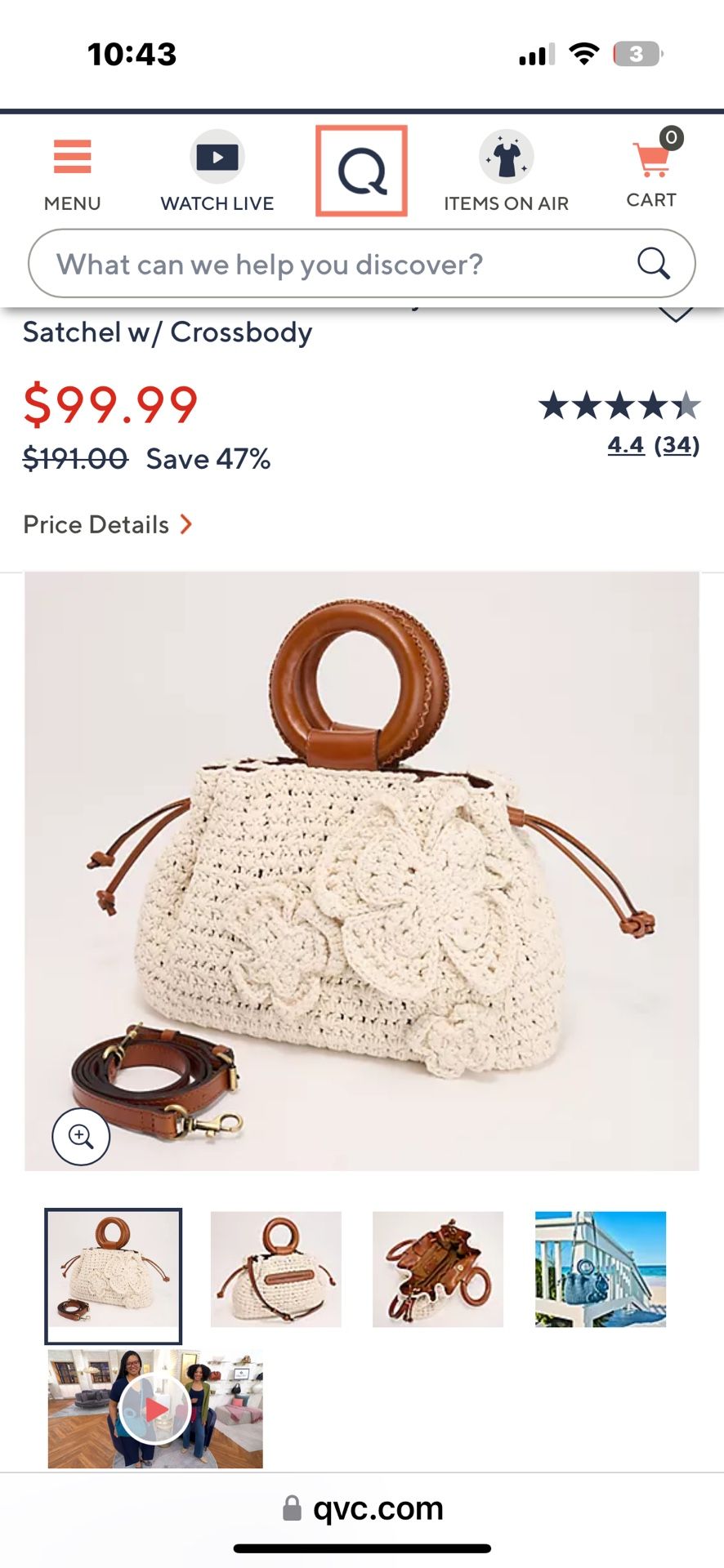Viewport: 724px width, 1568px height.
Task: Open the Items On Air shirt icon
Action: (506, 157)
